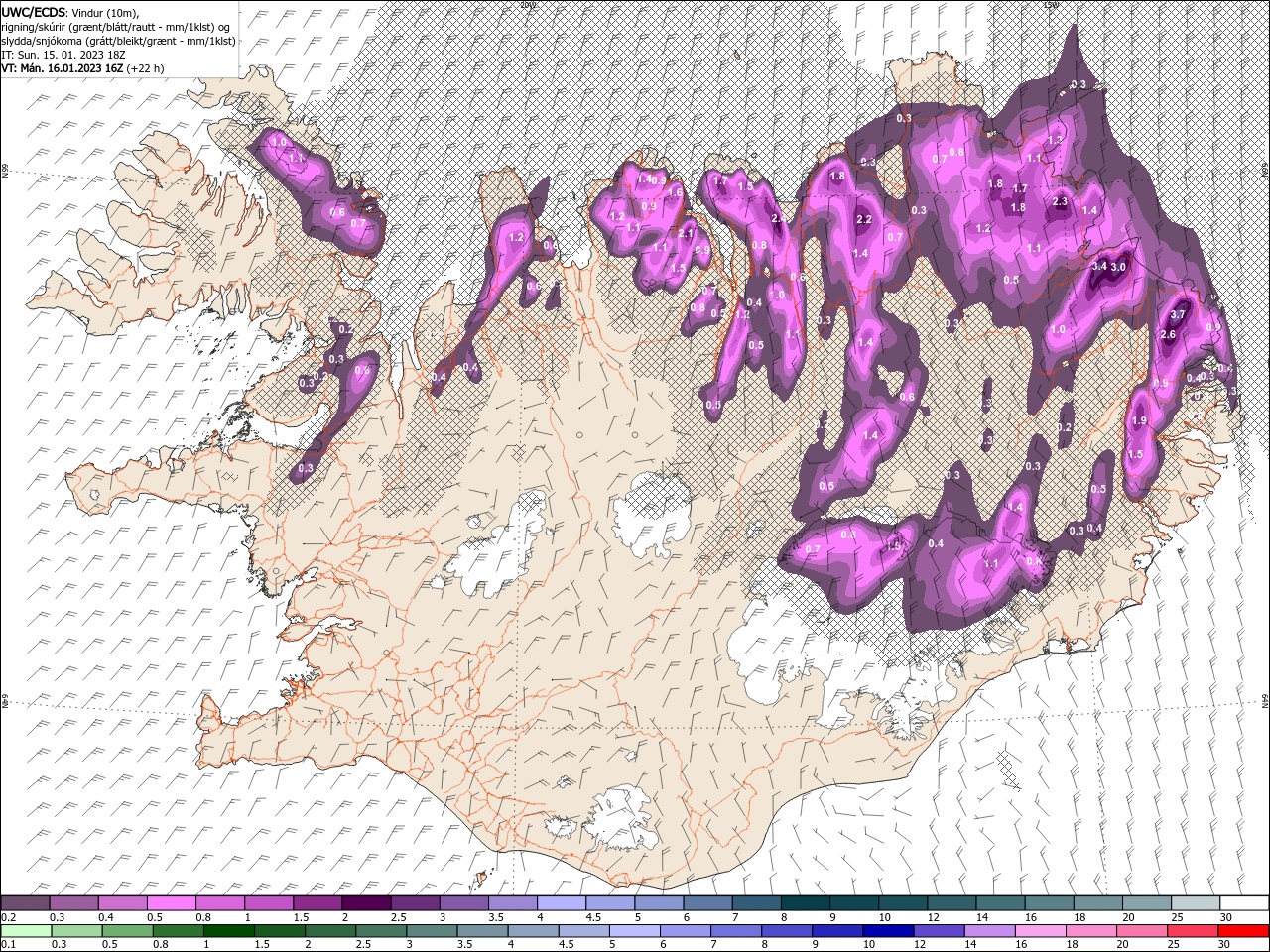The image size is (1270, 952).
Task: Click the 'UWC/ECDS: Vindur (10m),' title text
Action: pyautogui.click(x=70, y=11)
